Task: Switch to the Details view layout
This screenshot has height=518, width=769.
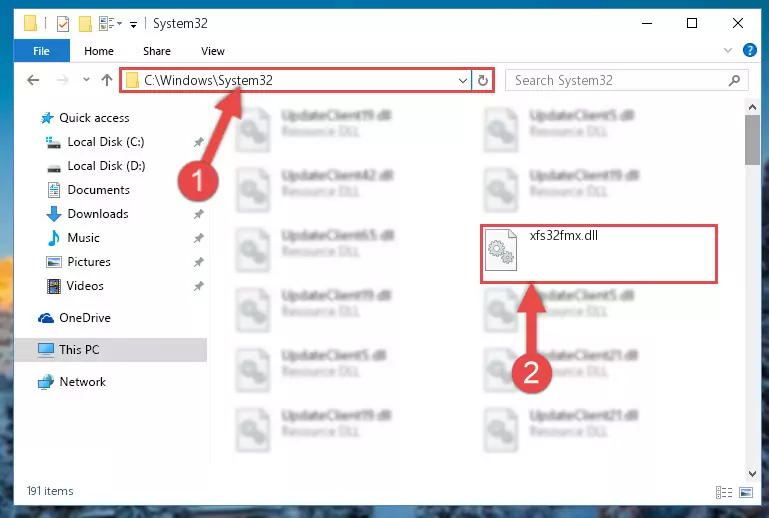Action: pyautogui.click(x=724, y=492)
